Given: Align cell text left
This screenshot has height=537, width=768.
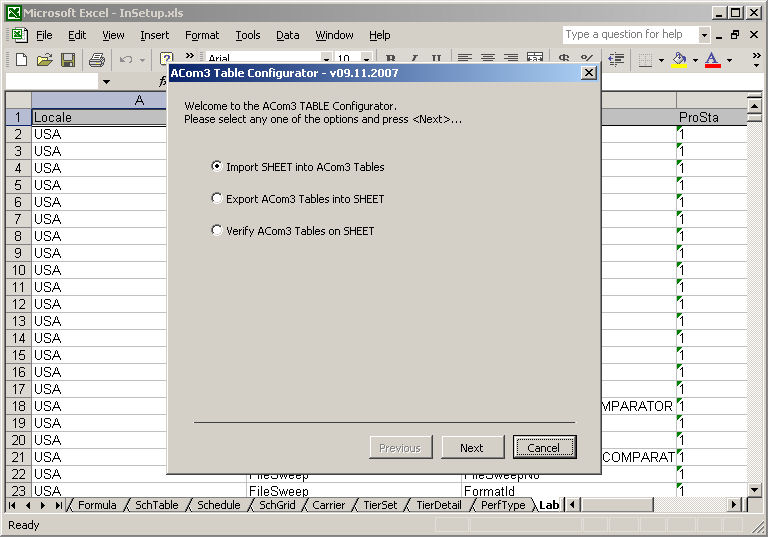Looking at the screenshot, I should click(x=464, y=59).
